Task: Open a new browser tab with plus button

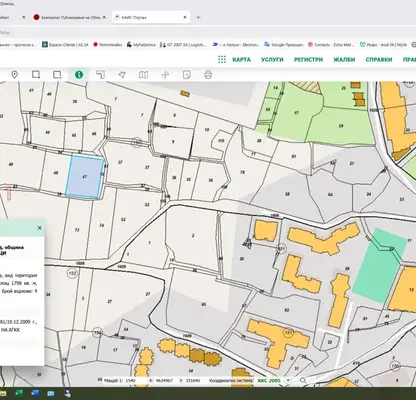Action: pyautogui.click(x=198, y=17)
